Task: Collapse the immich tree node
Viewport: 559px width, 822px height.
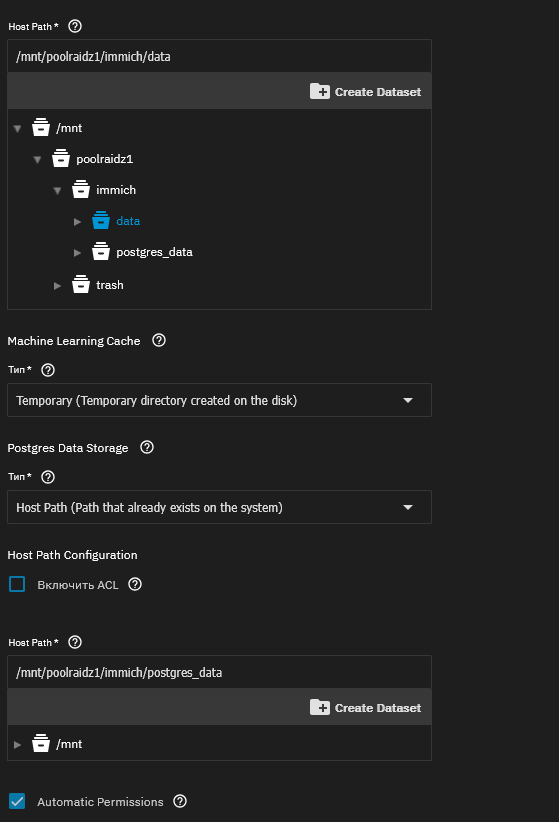Action: 58,190
